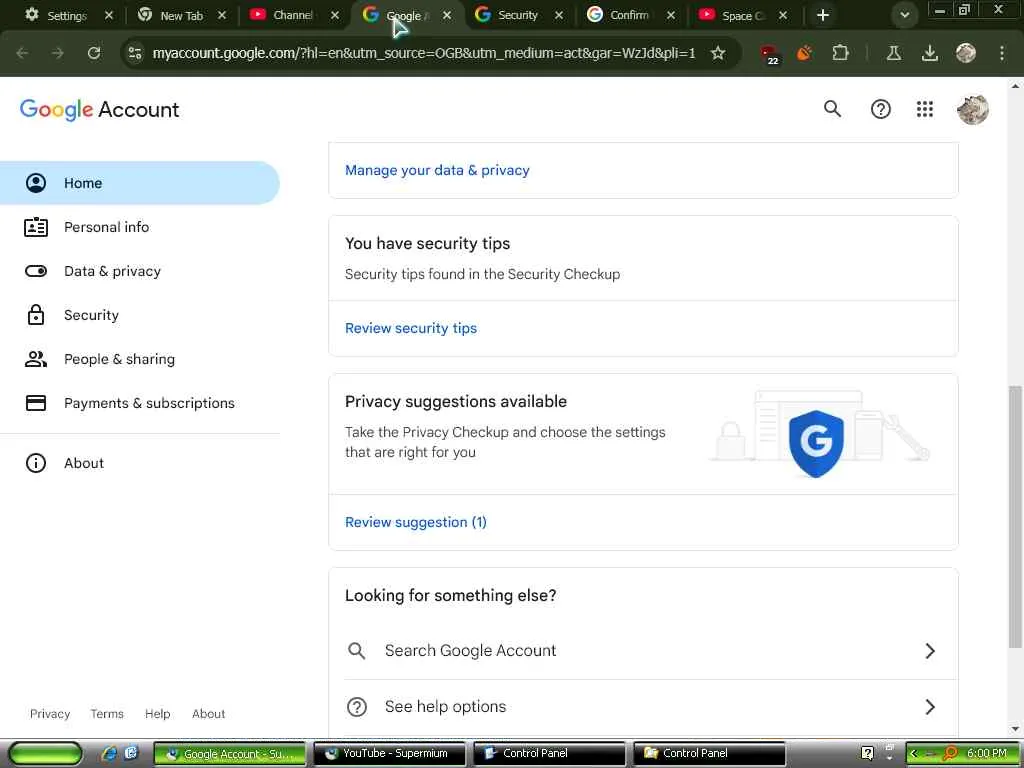The image size is (1024, 768).
Task: Click the You have security tips heading
Action: [x=428, y=244]
